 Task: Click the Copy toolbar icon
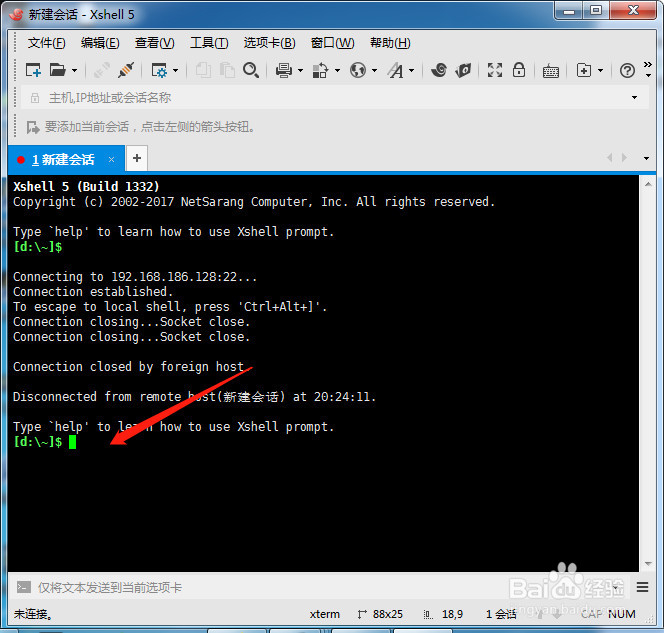pos(203,70)
